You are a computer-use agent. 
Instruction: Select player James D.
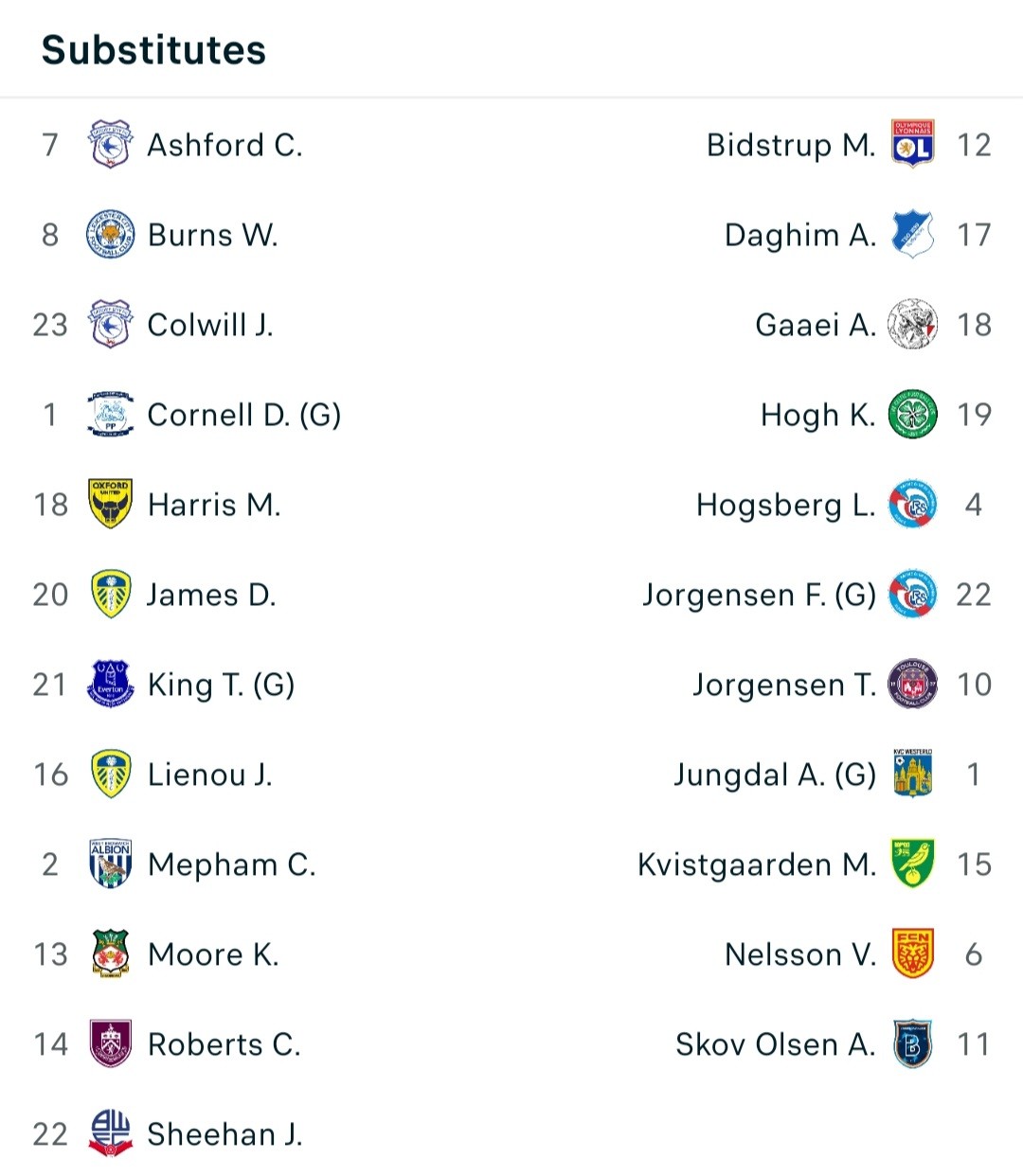[211, 595]
